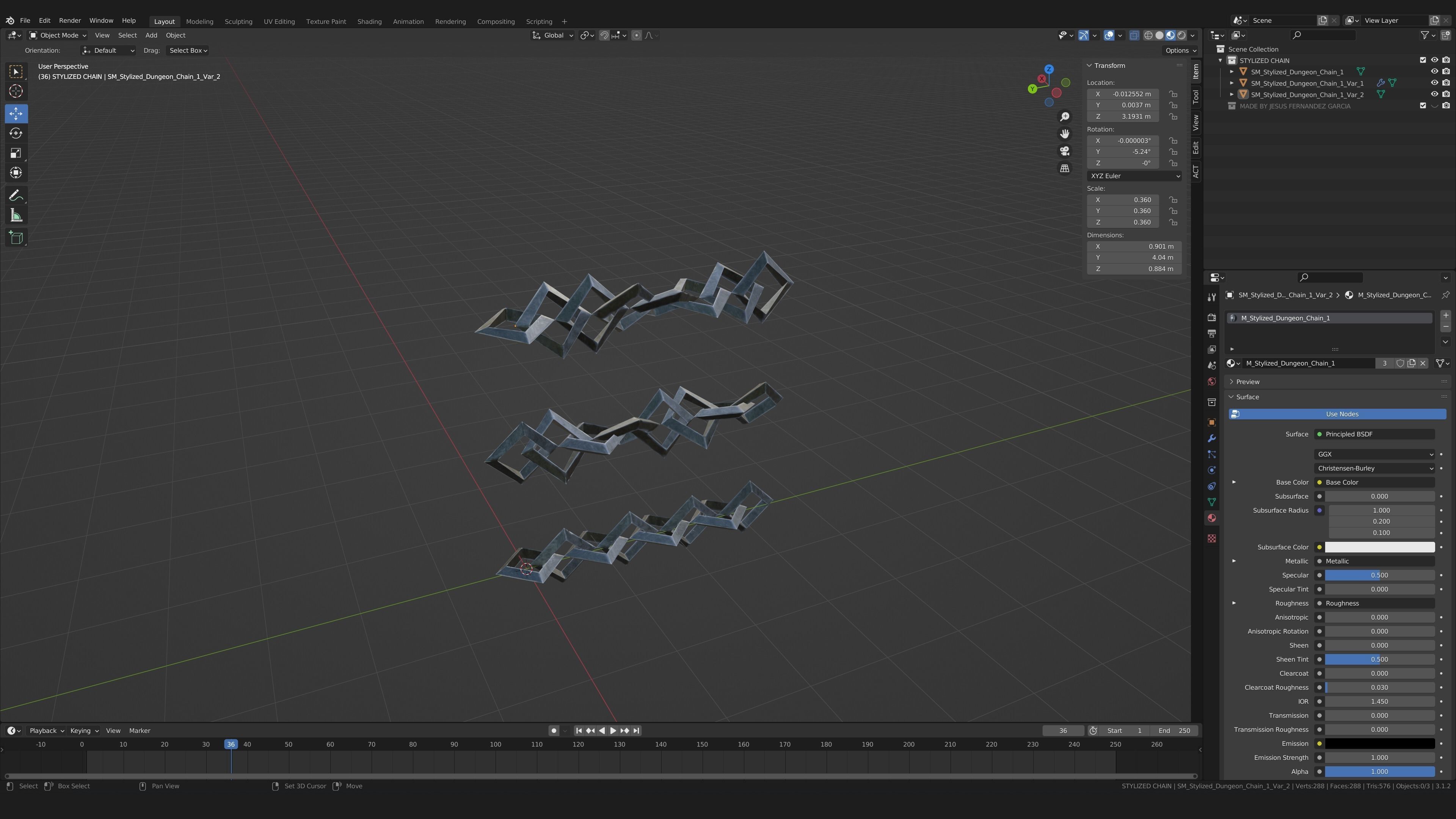
Task: Toggle camera view with the camera icon
Action: pos(1064,151)
